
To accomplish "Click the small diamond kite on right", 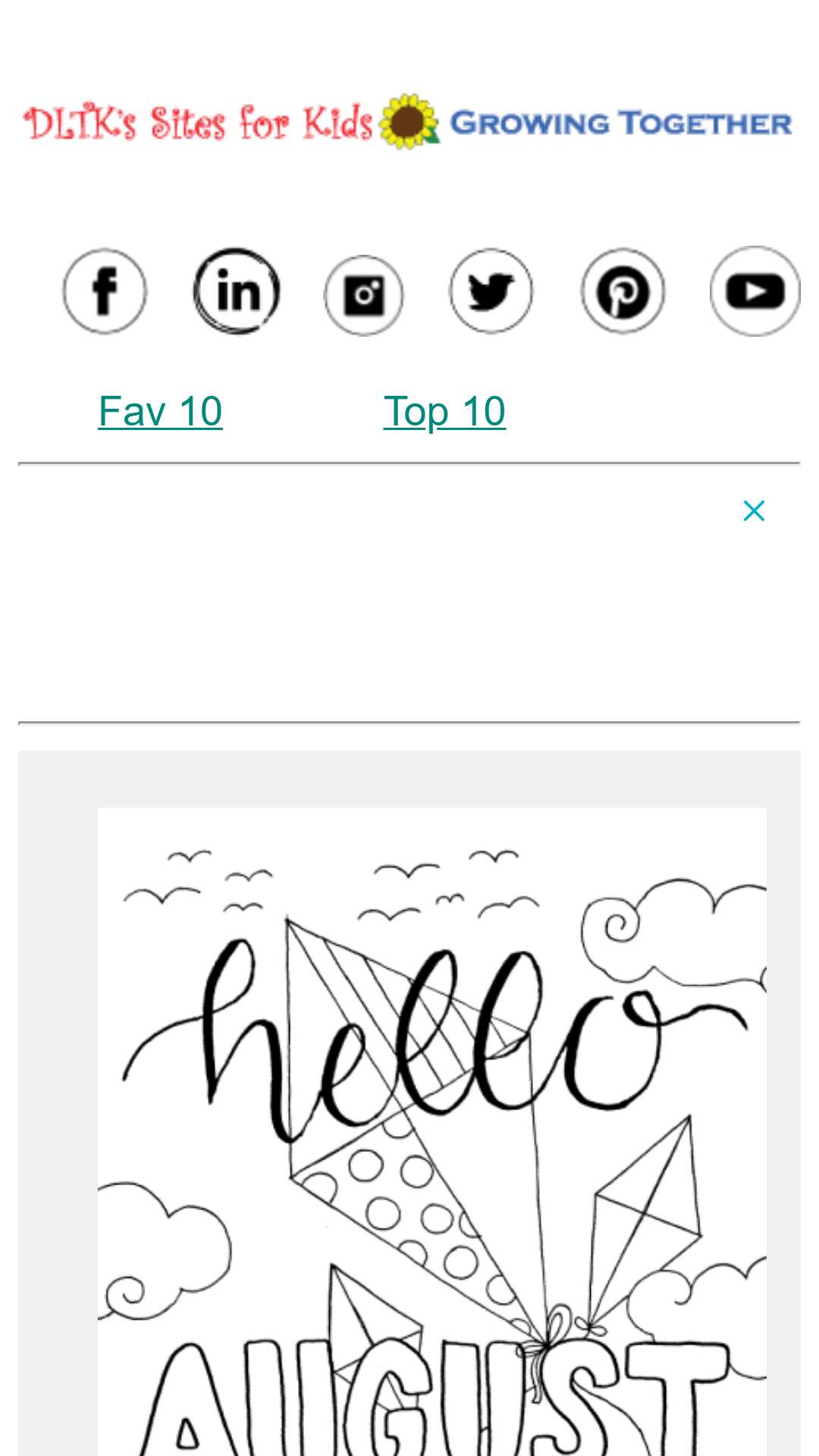I will tap(645, 1221).
